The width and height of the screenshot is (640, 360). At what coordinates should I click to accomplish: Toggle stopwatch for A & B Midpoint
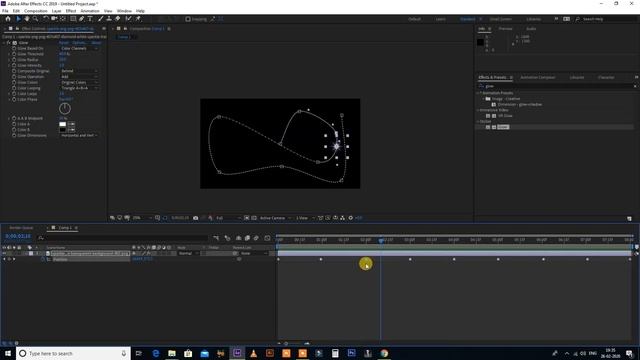14,118
